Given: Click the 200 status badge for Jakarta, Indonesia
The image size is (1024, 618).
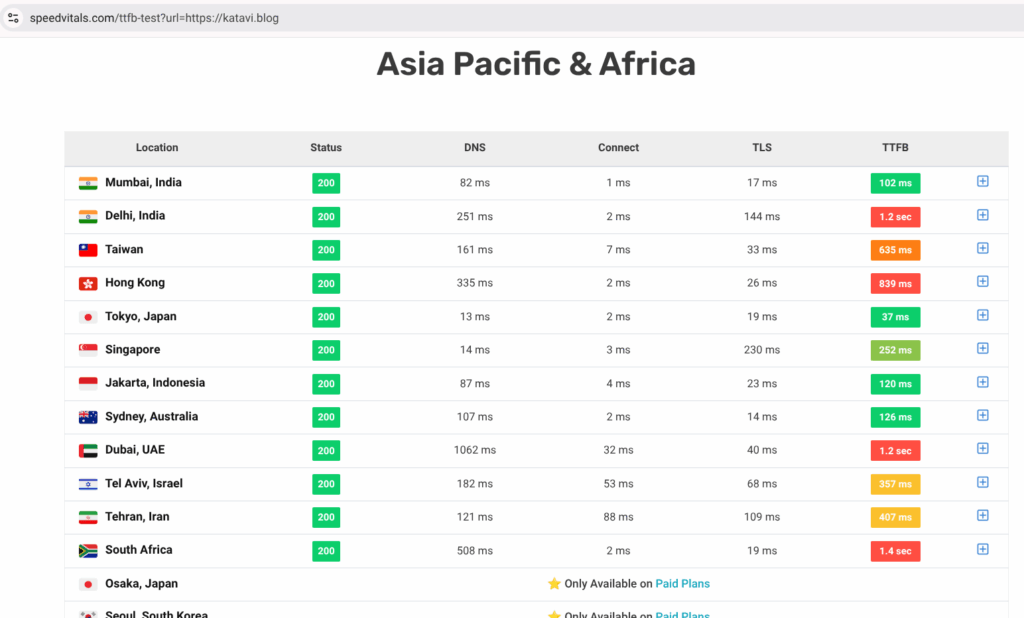Looking at the screenshot, I should [x=325, y=383].
